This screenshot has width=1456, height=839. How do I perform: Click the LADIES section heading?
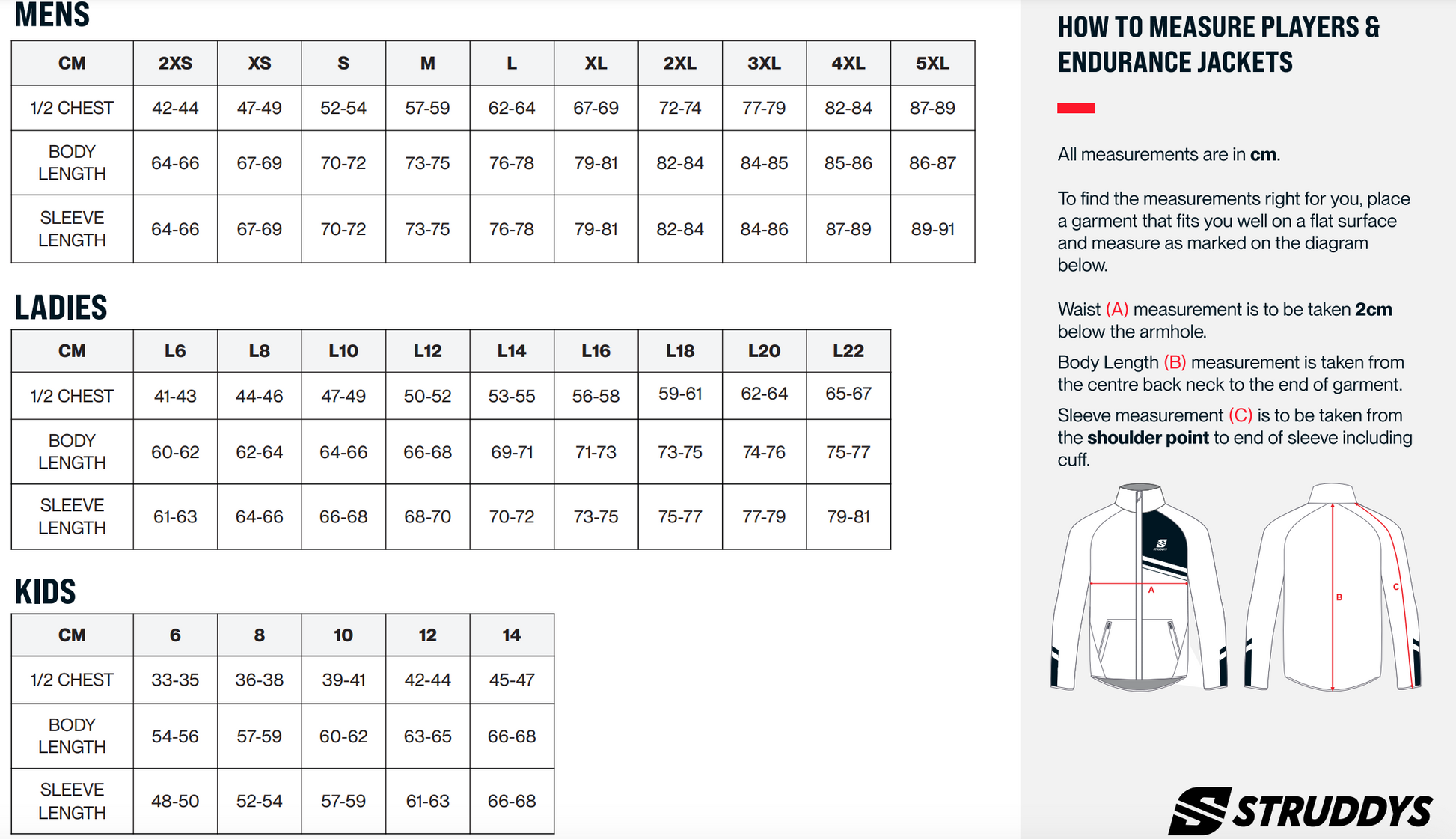61,307
